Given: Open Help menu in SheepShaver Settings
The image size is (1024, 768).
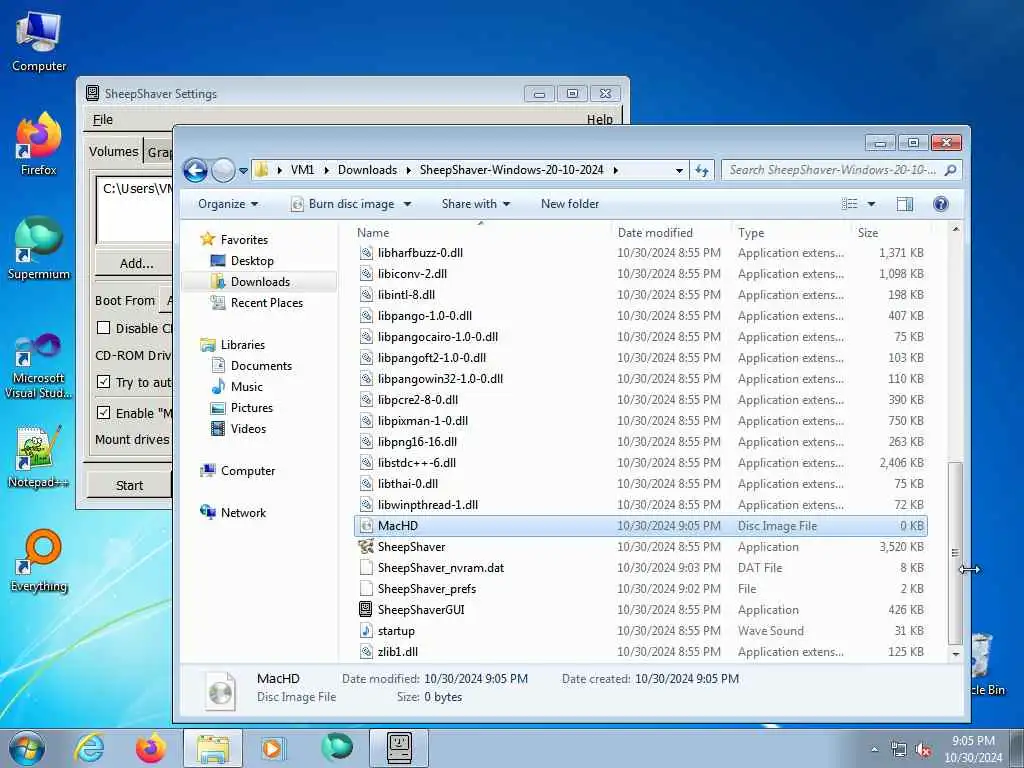Looking at the screenshot, I should coord(600,120).
